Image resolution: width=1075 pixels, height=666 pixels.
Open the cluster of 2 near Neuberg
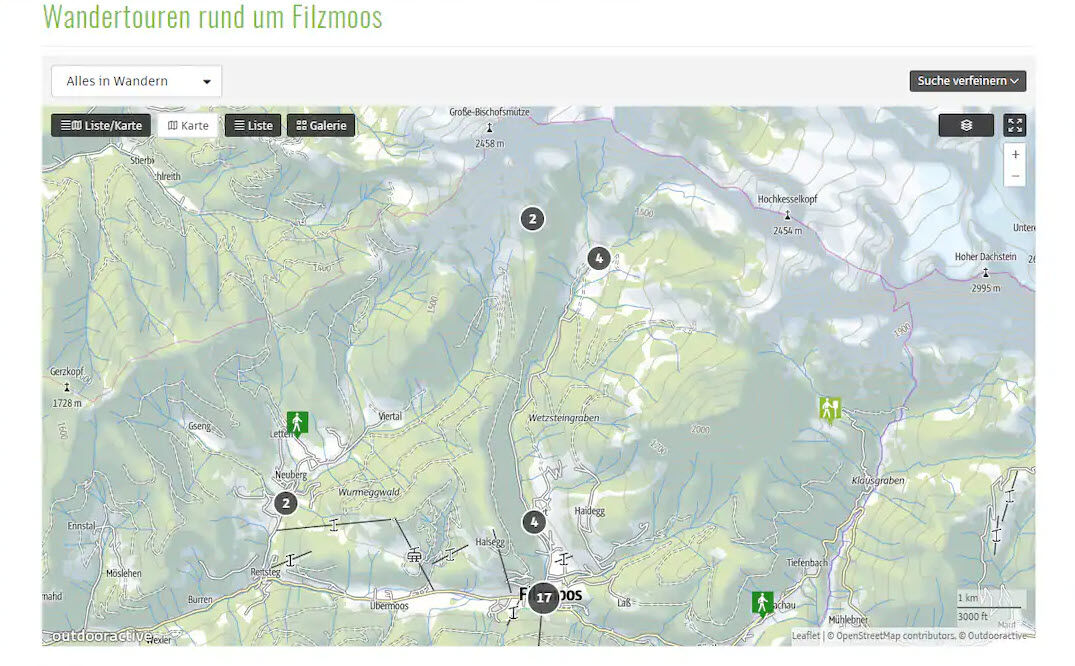point(286,503)
